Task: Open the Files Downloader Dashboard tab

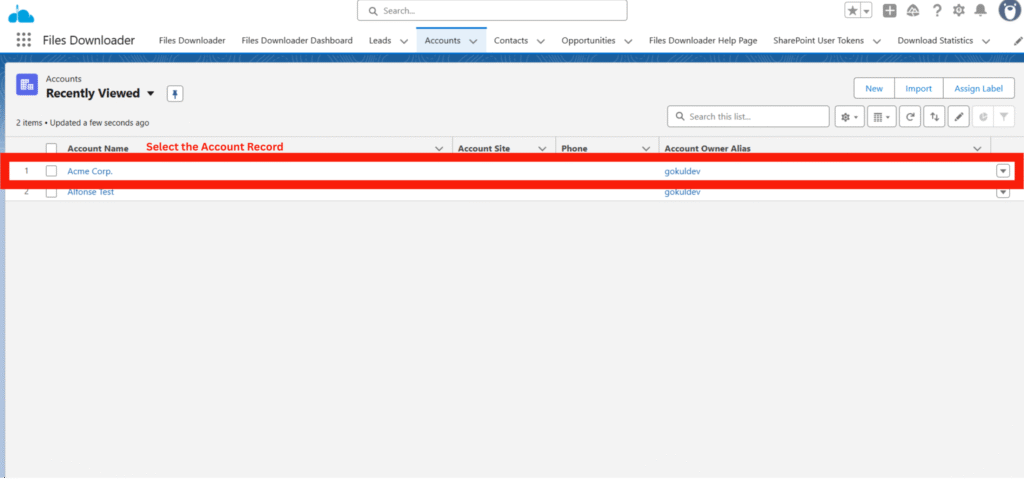Action: point(297,40)
